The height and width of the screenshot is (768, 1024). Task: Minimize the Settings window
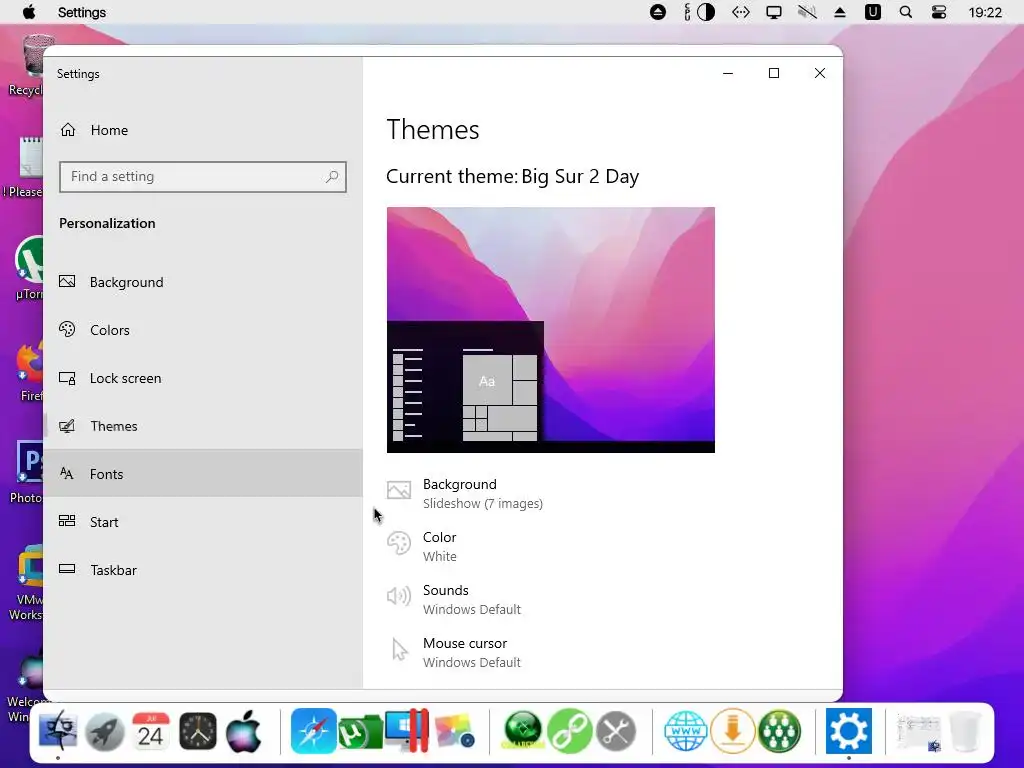coord(728,73)
